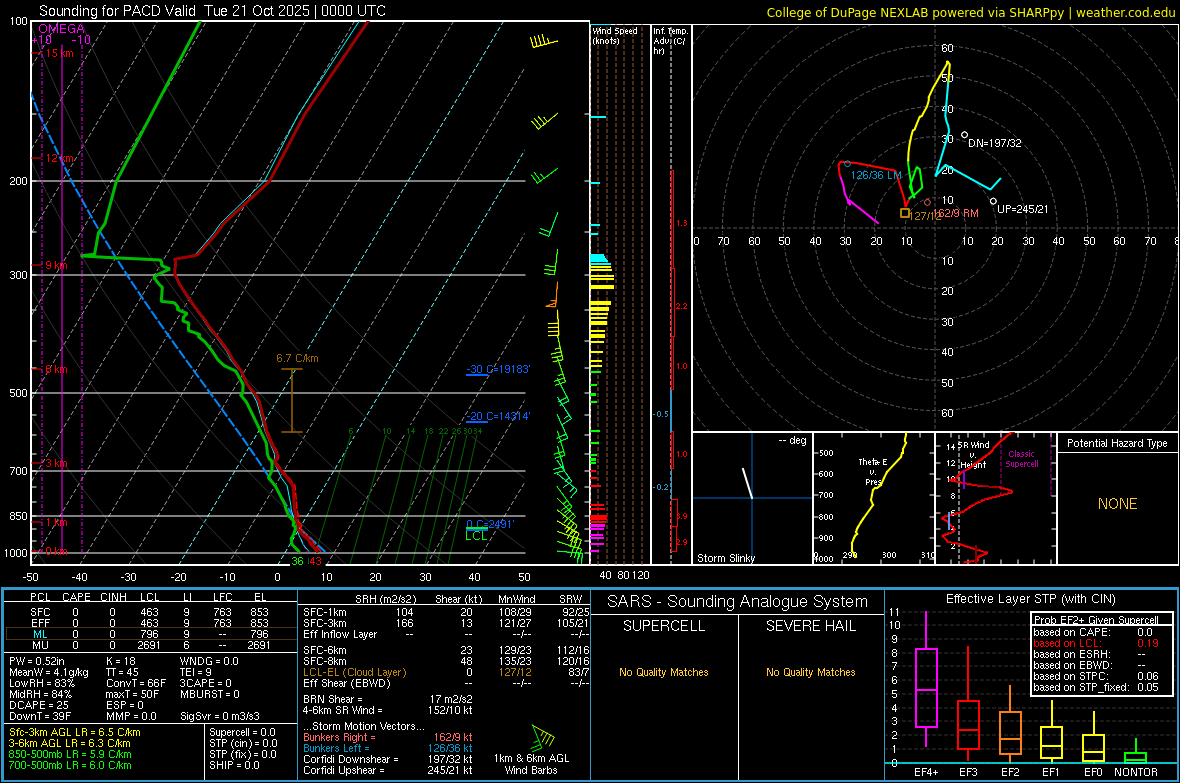Click the DN=197/32 hodograph label
The width and height of the screenshot is (1180, 783).
pos(994,143)
